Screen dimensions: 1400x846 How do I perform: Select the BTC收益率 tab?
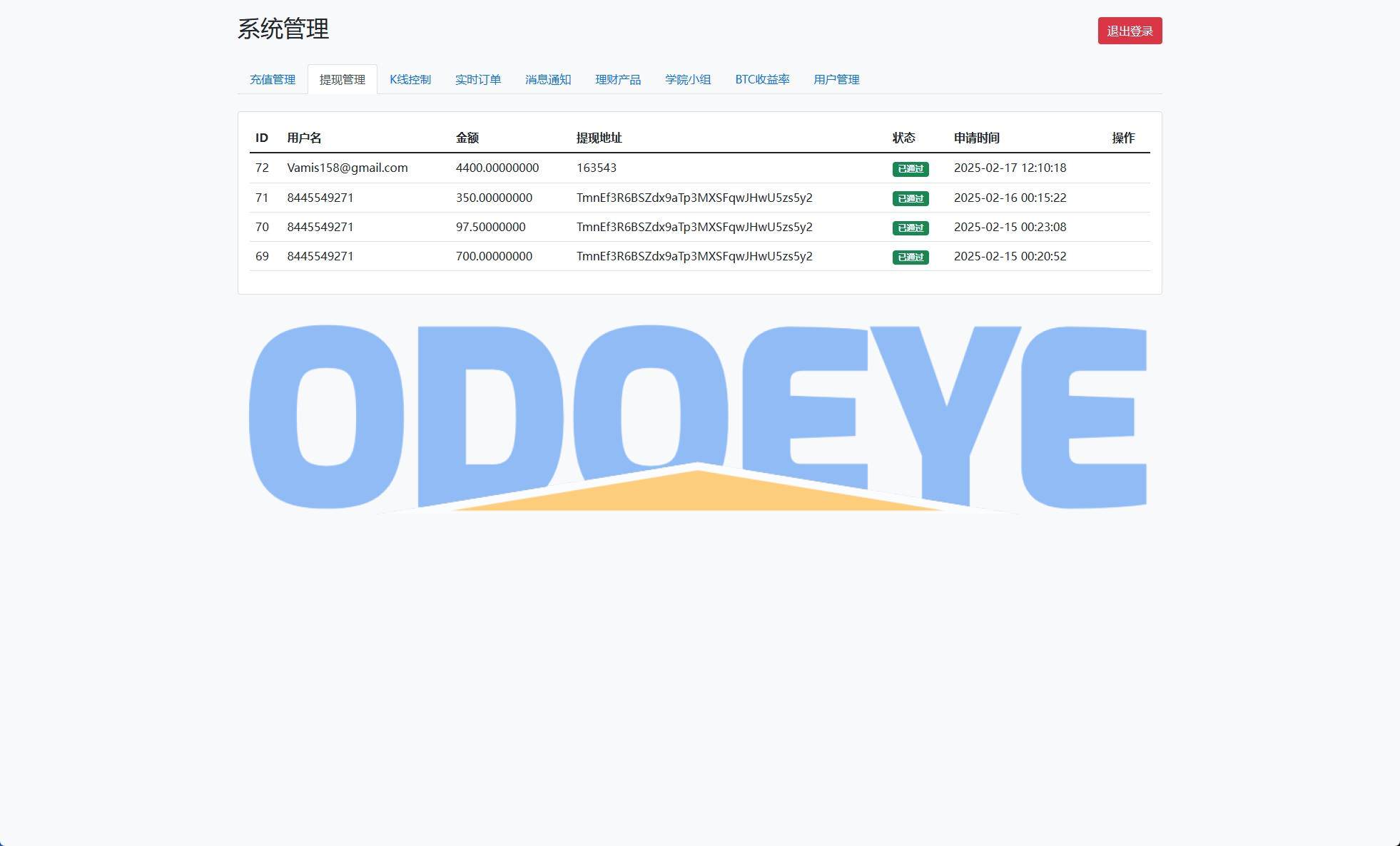[x=761, y=79]
